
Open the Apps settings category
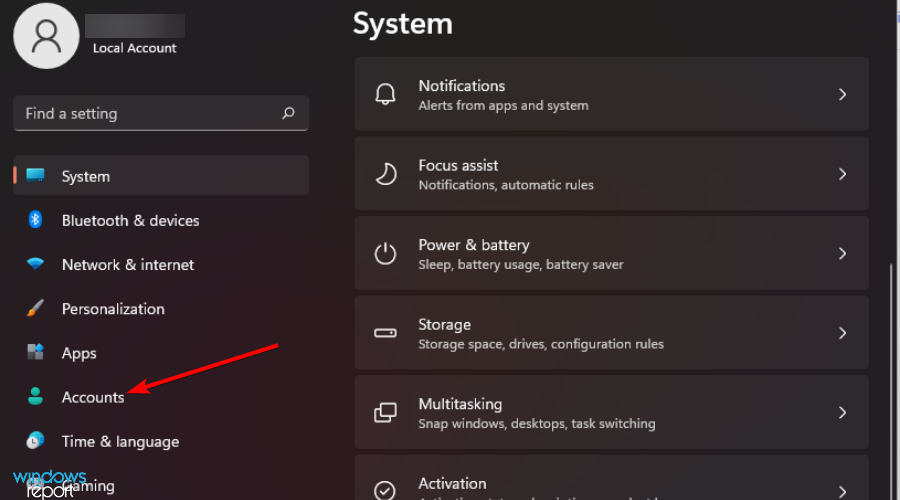(x=161, y=353)
